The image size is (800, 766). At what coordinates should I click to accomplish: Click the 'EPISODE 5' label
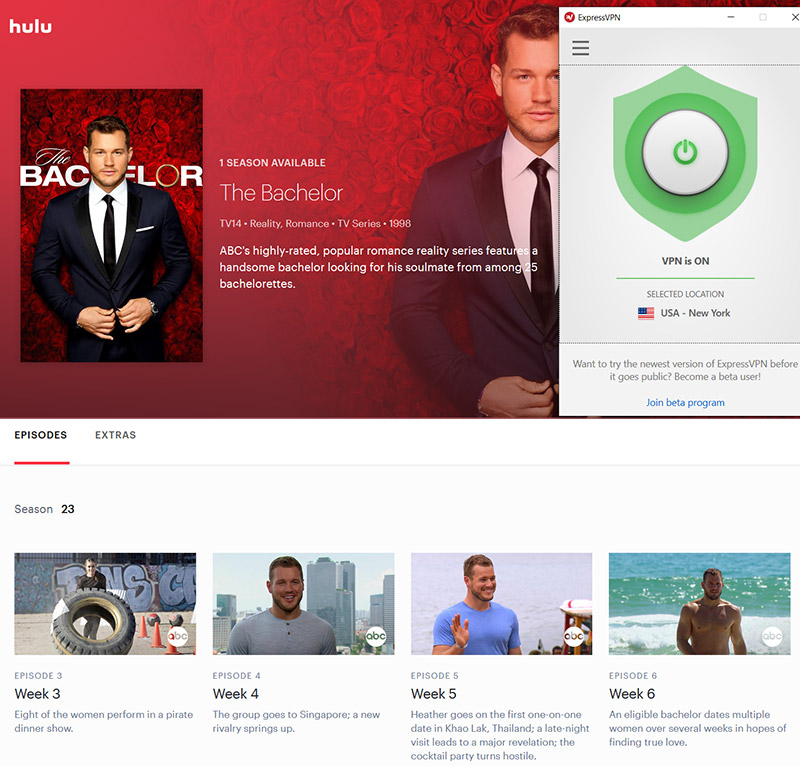pyautogui.click(x=435, y=676)
